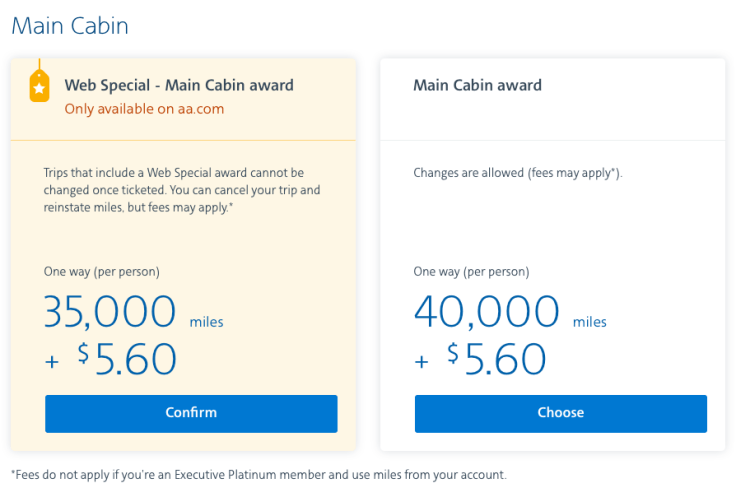Click the Main Cabin page heading
Screen dimensions: 736x497
point(70,25)
